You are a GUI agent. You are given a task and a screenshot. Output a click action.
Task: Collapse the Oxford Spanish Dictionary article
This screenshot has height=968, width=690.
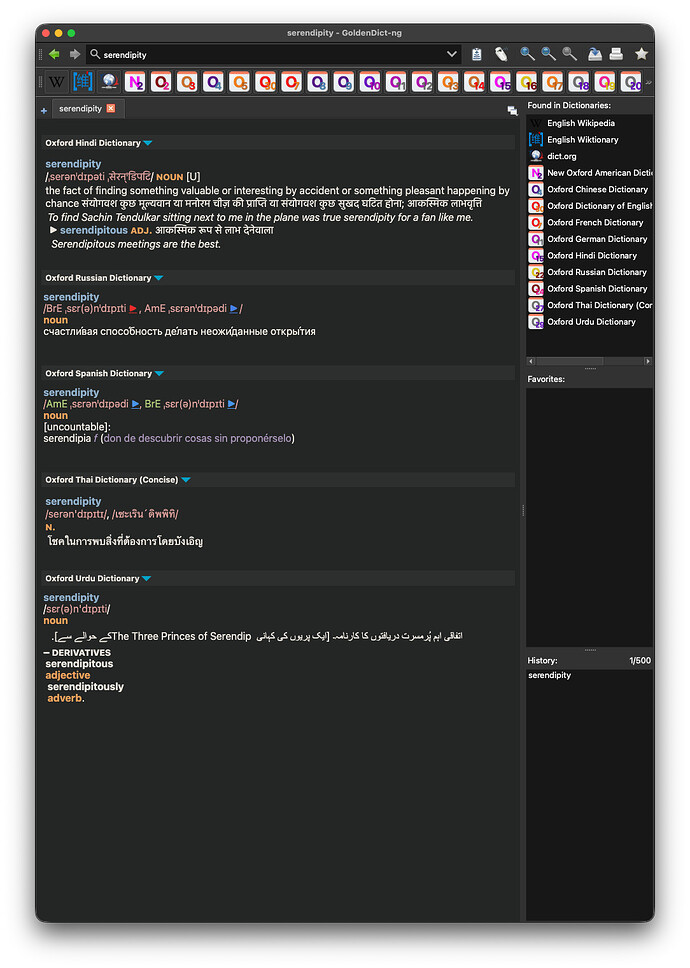[x=159, y=374]
